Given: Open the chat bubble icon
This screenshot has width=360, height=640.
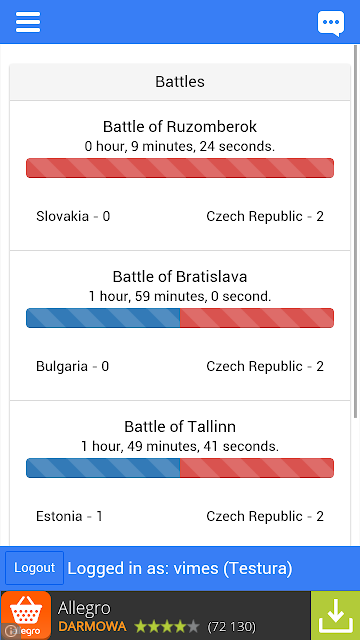Looking at the screenshot, I should click(x=331, y=23).
